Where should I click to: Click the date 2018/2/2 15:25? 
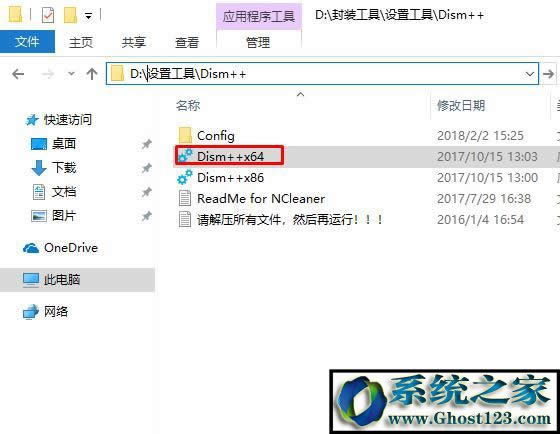click(480, 136)
